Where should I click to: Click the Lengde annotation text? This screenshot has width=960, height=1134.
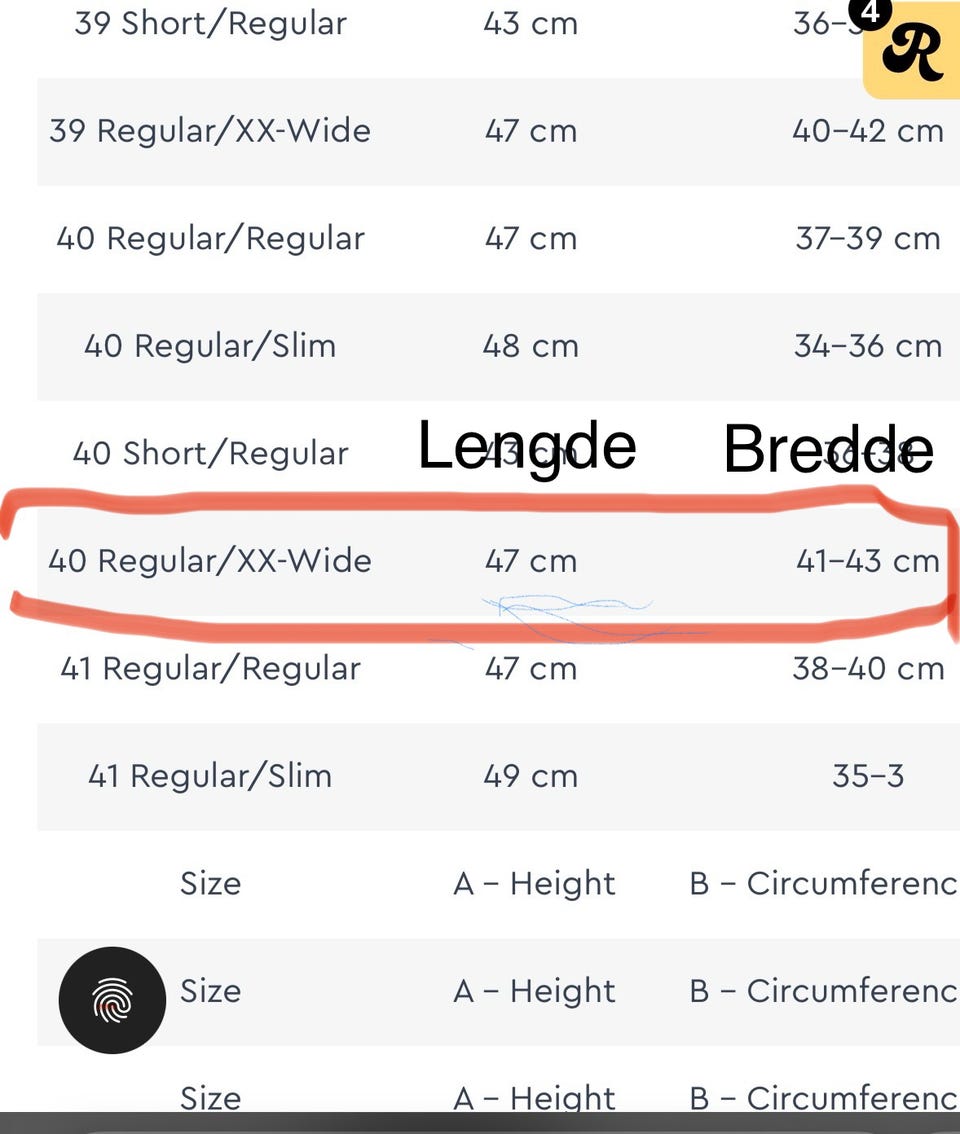(x=527, y=446)
